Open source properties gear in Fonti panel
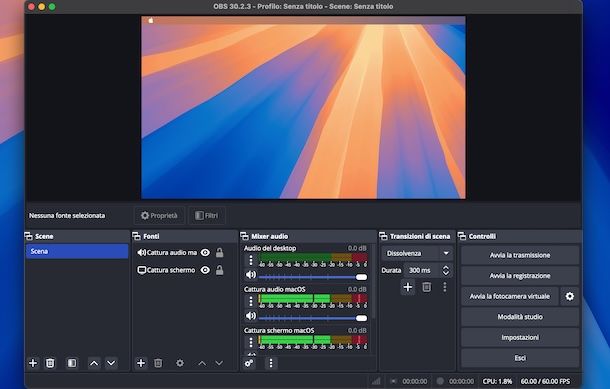Screen dimensions: 610x389 (180, 363)
